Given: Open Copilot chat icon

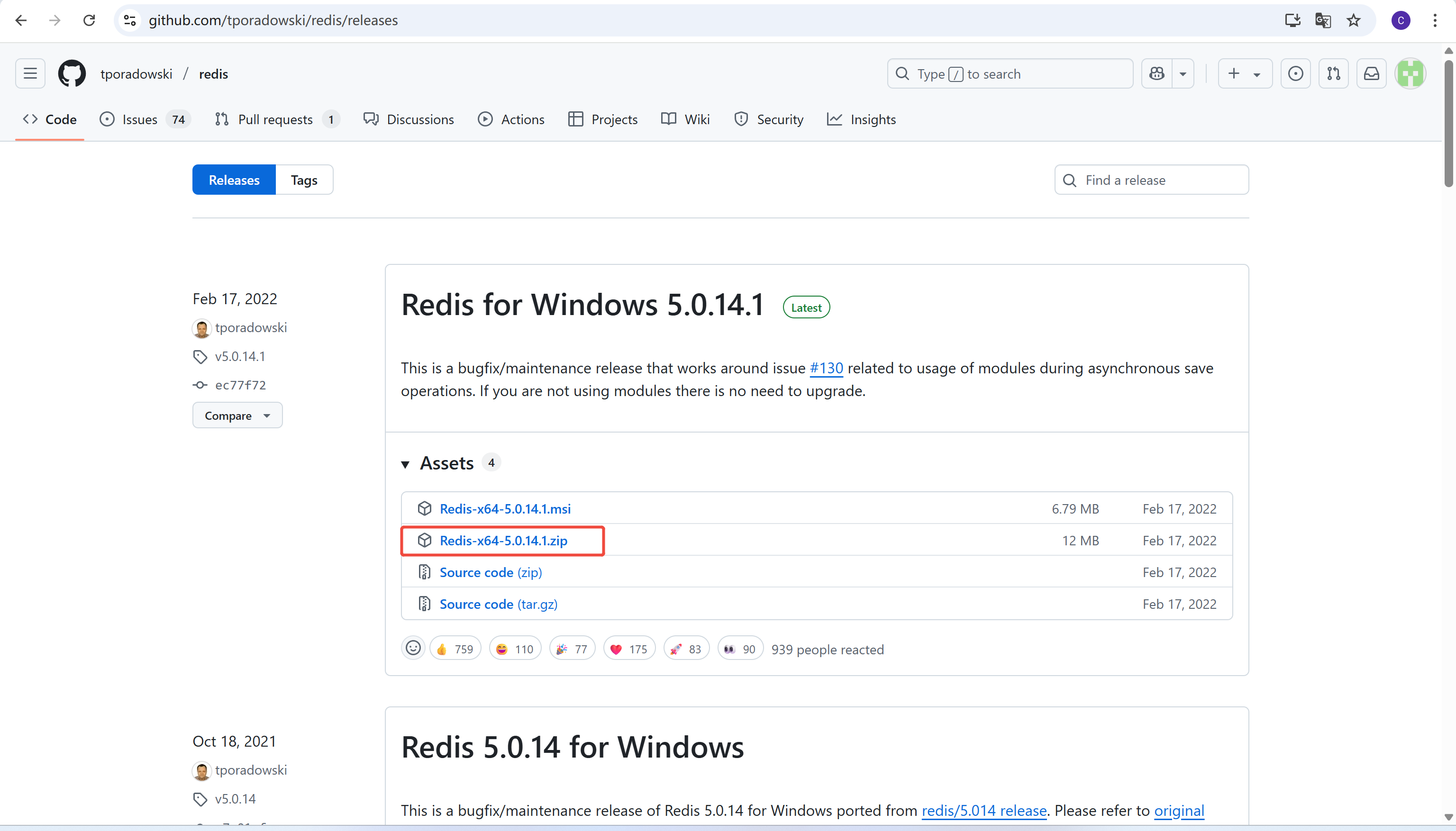Looking at the screenshot, I should tap(1157, 73).
